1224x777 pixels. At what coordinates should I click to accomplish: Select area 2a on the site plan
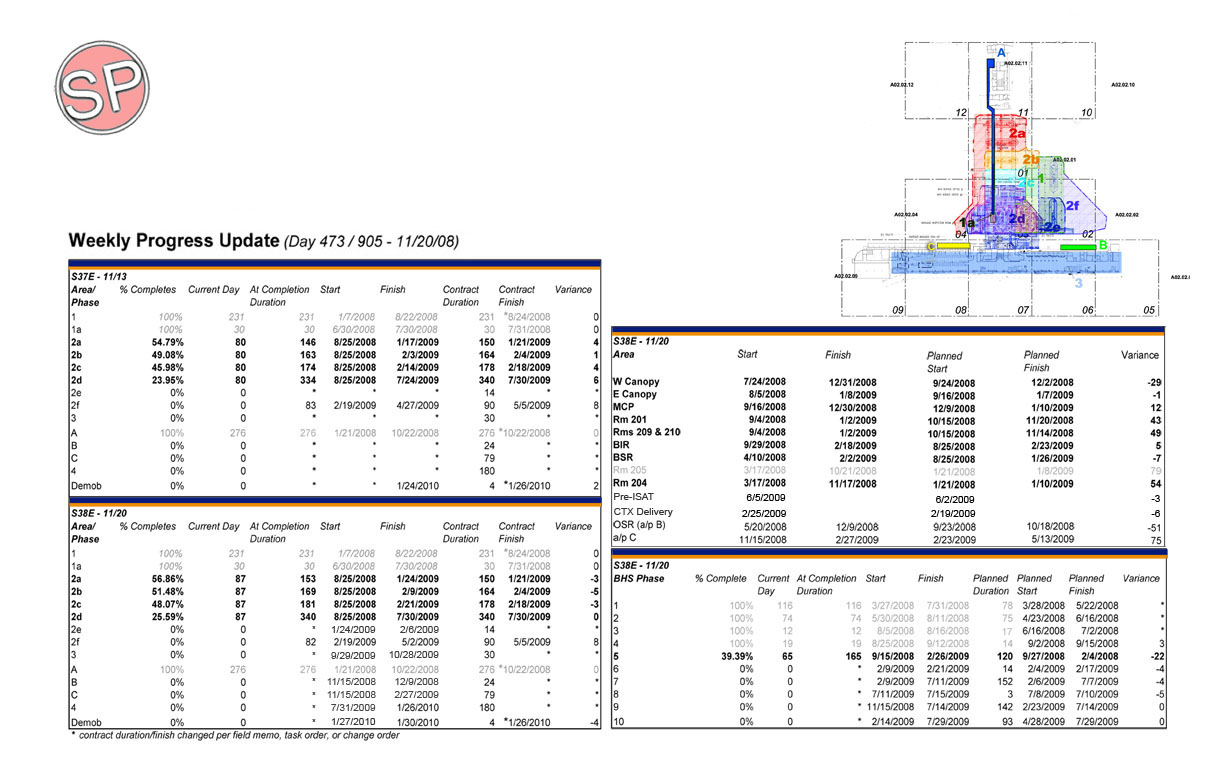[1016, 133]
